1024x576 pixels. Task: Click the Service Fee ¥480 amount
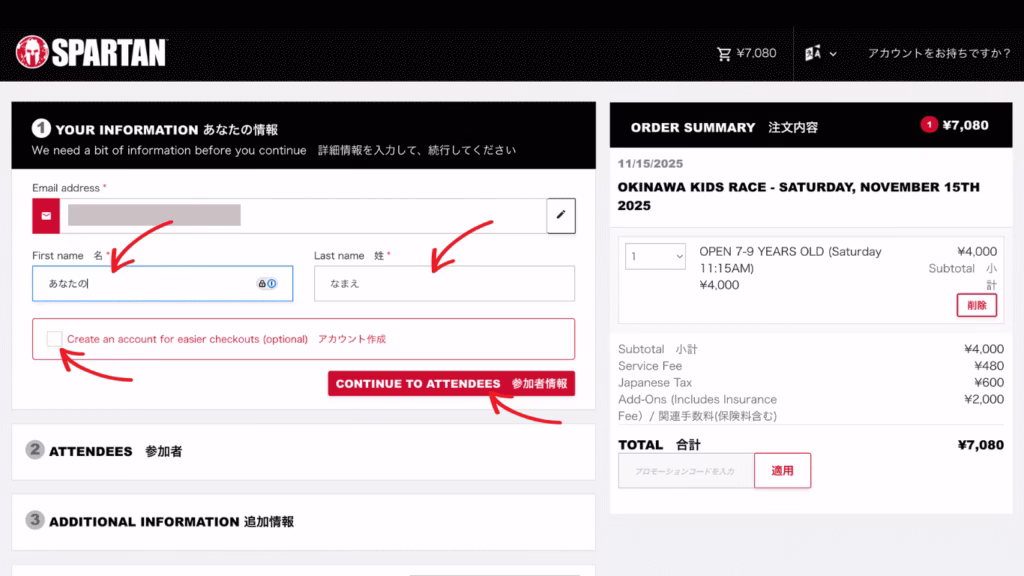tap(989, 366)
